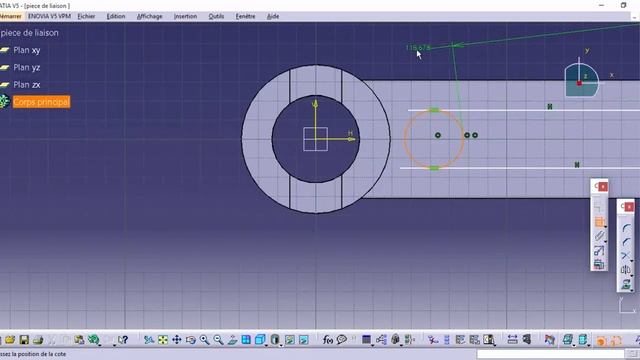
Task: Click the piece de liaison root node
Action: tap(29, 33)
